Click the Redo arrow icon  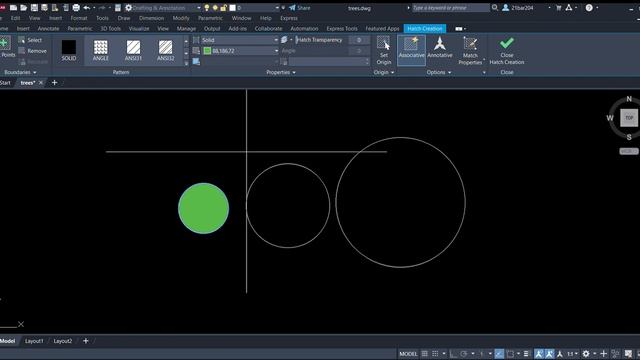coord(102,8)
